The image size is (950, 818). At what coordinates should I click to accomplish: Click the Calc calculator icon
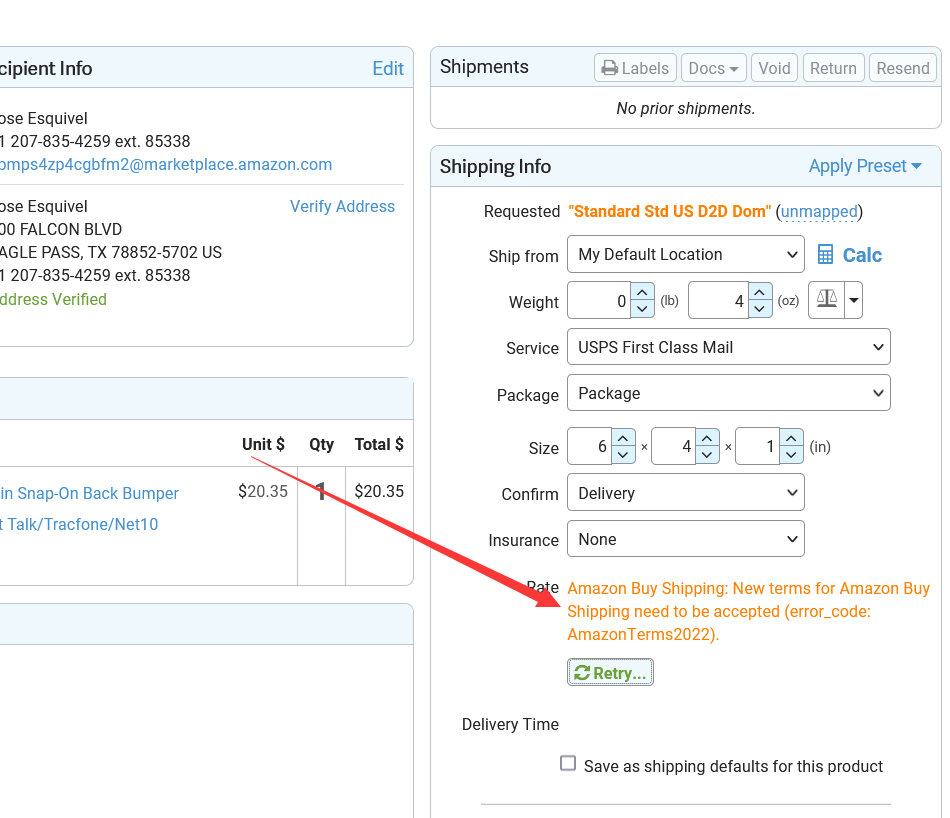[825, 255]
